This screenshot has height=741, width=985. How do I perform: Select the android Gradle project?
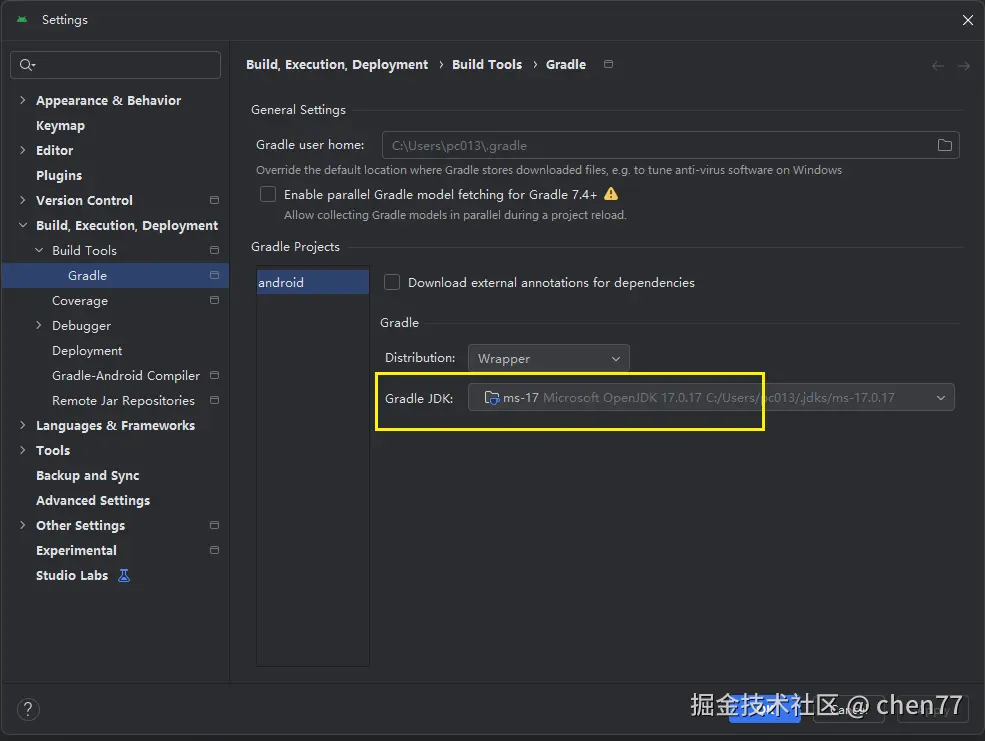pos(313,283)
